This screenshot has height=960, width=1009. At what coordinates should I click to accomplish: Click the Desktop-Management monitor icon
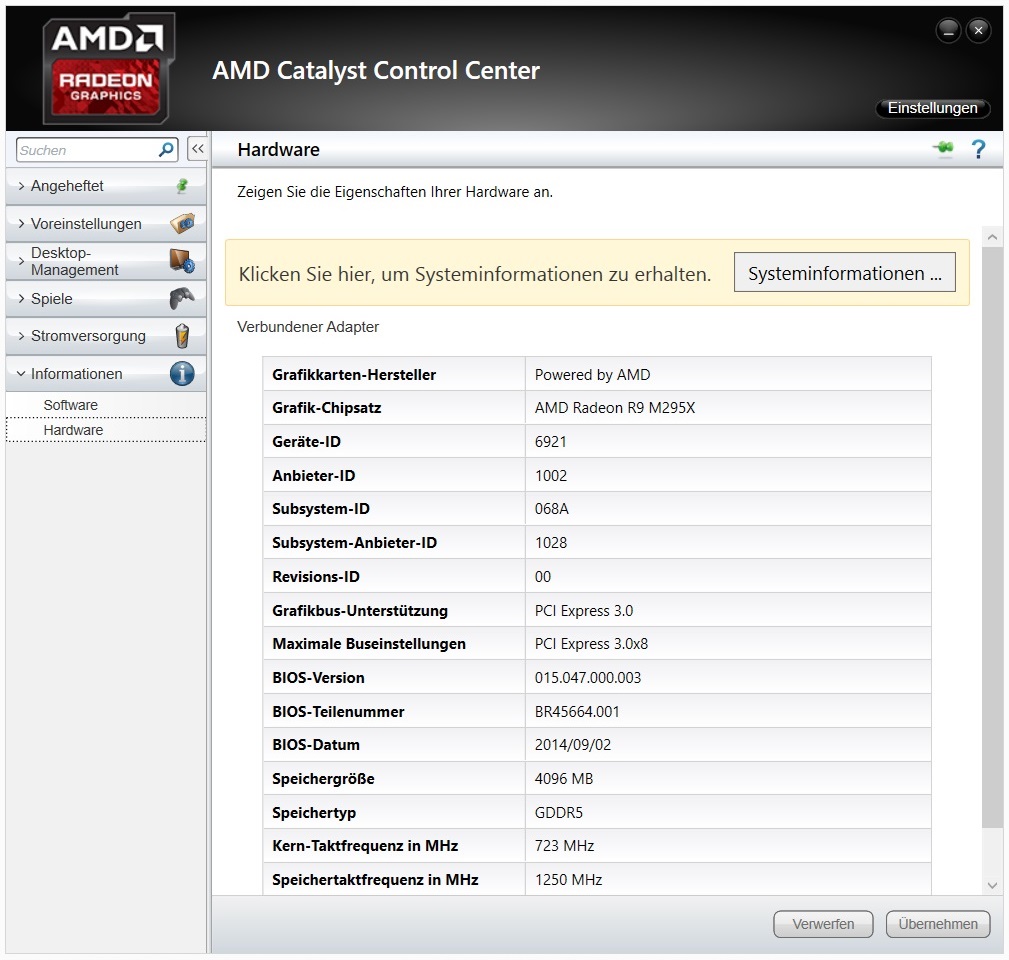click(182, 261)
